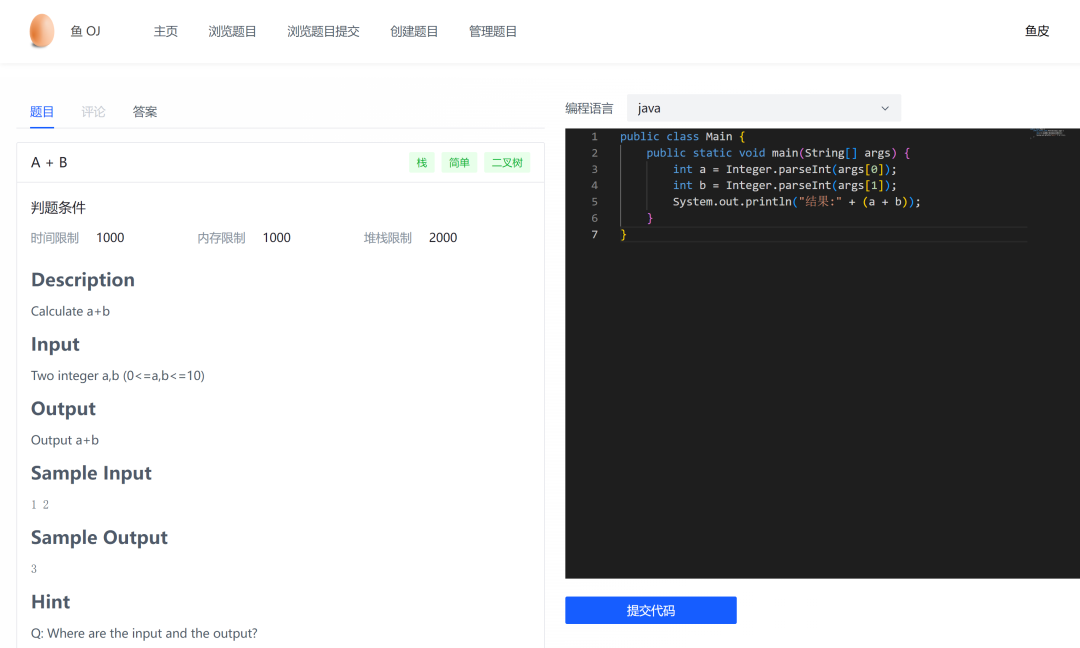Click the 鱼 OJ site title
Viewport: 1080px width, 648px height.
point(85,31)
